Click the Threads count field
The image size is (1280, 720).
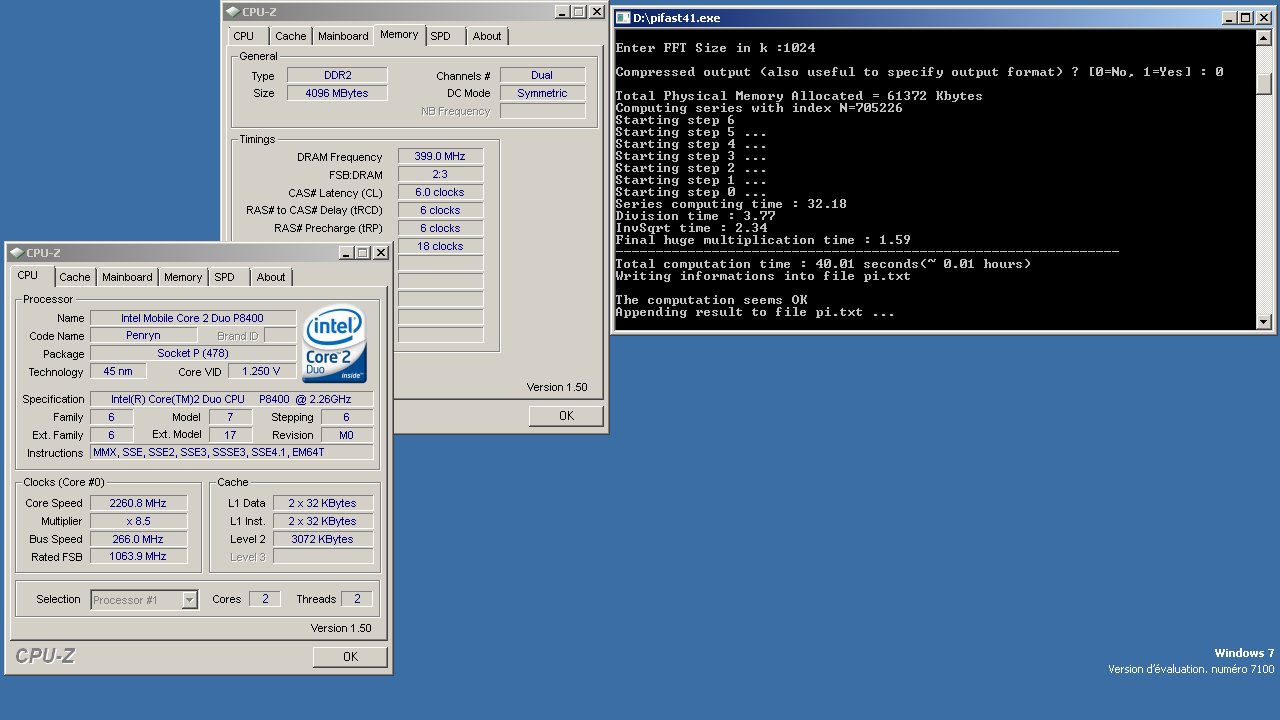click(357, 599)
